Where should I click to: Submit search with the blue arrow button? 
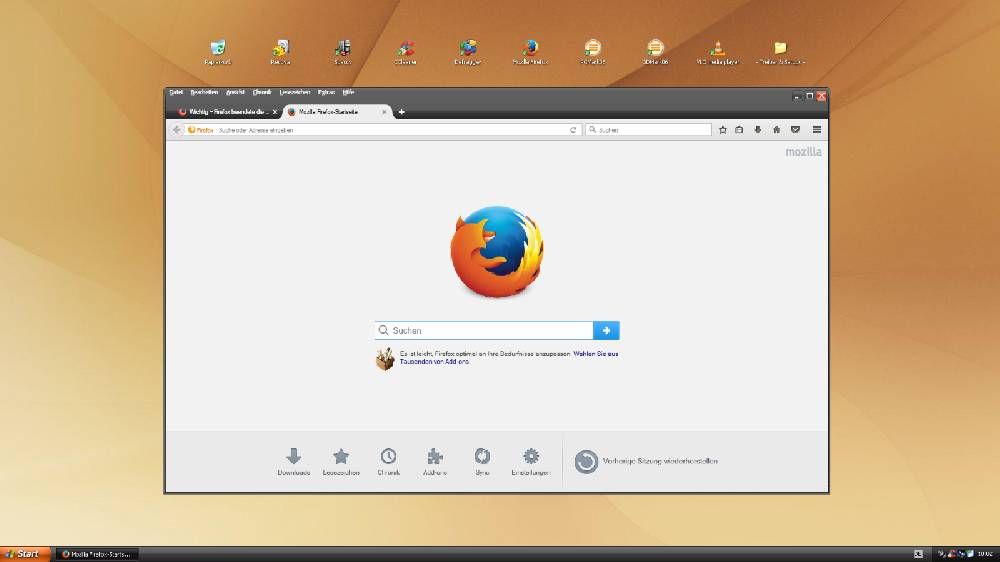[606, 330]
